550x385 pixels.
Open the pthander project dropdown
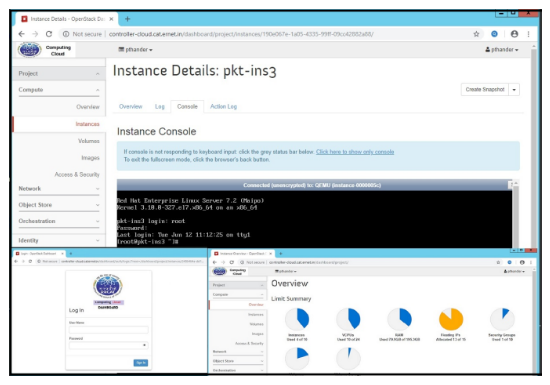(135, 50)
